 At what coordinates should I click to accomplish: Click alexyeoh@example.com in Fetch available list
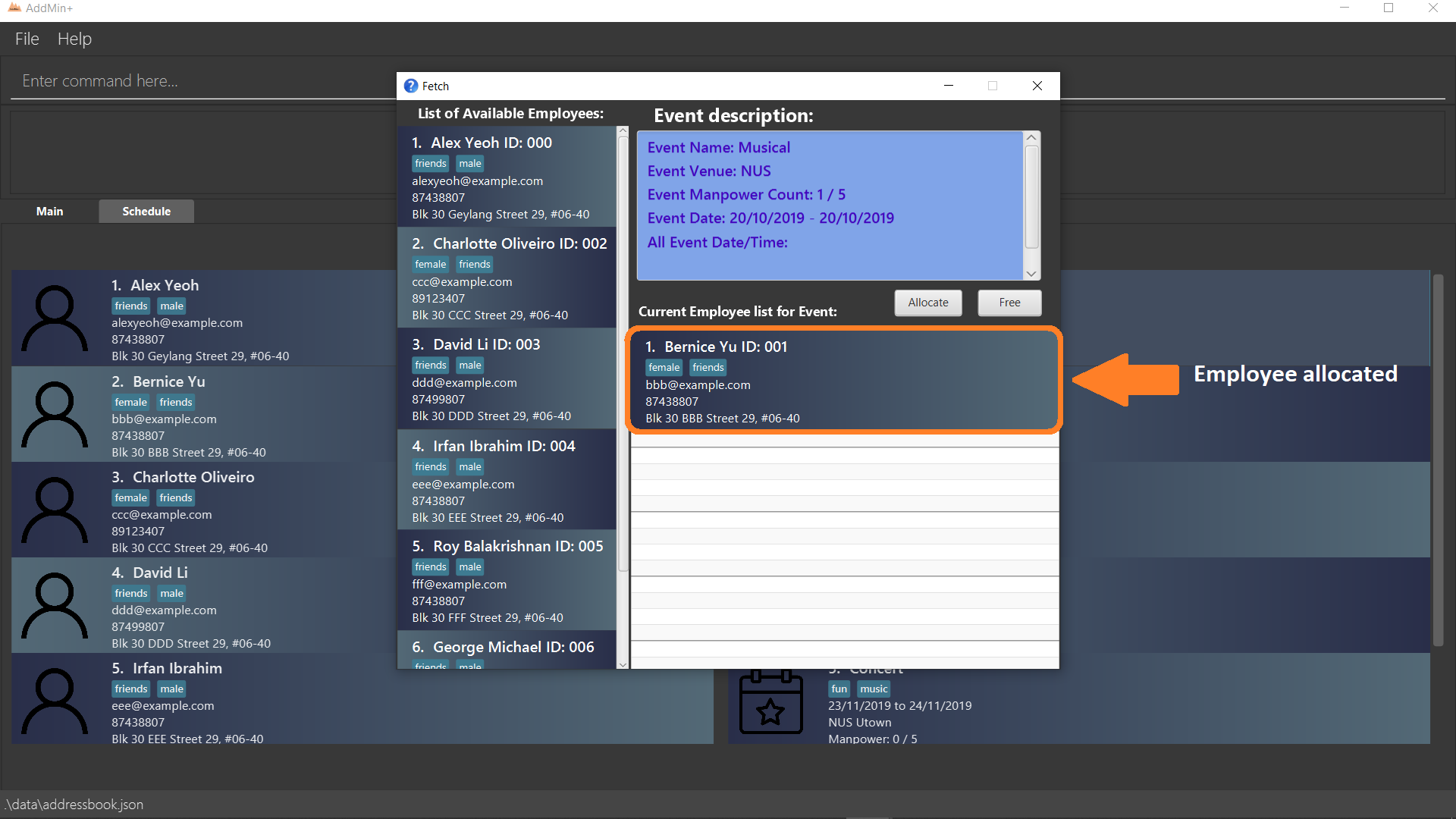[478, 181]
